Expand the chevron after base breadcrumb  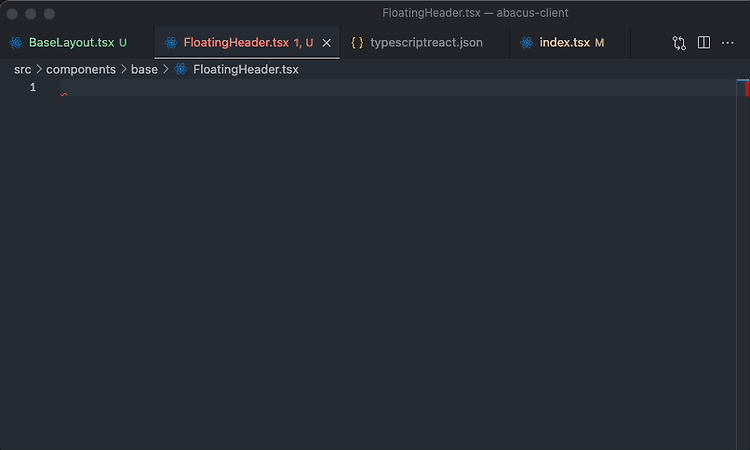tap(166, 69)
